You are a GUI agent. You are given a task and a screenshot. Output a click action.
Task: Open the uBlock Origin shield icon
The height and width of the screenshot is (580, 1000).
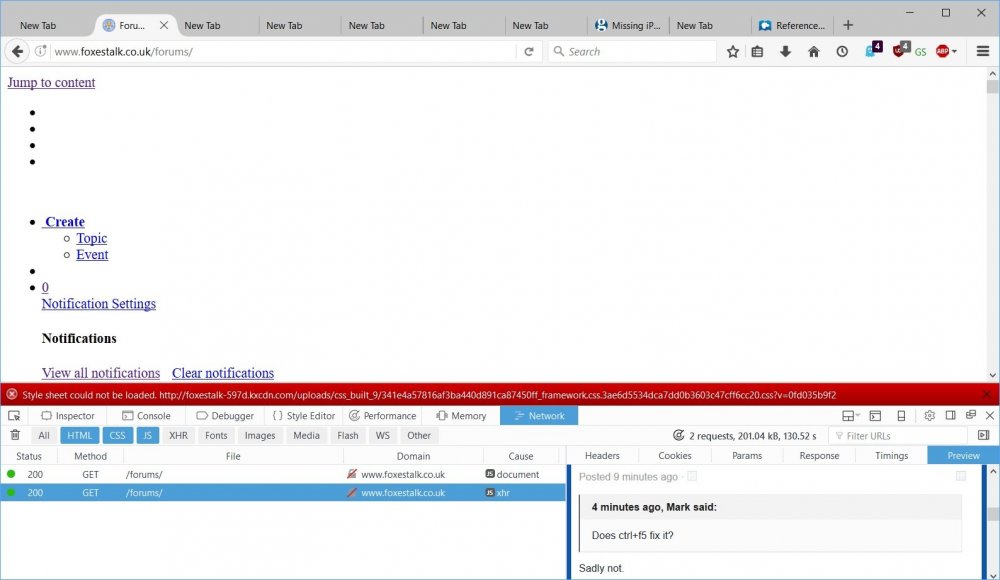(x=901, y=50)
